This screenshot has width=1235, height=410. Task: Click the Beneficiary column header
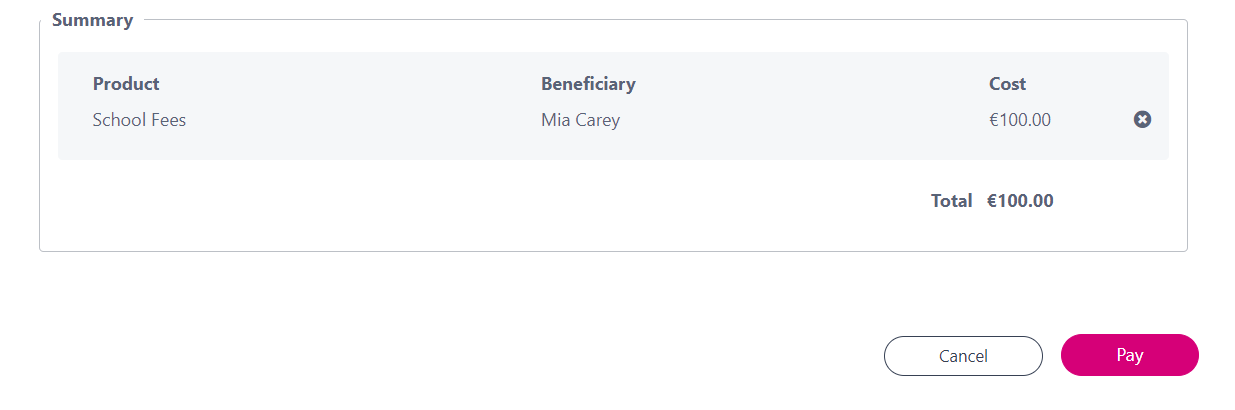pyautogui.click(x=588, y=84)
